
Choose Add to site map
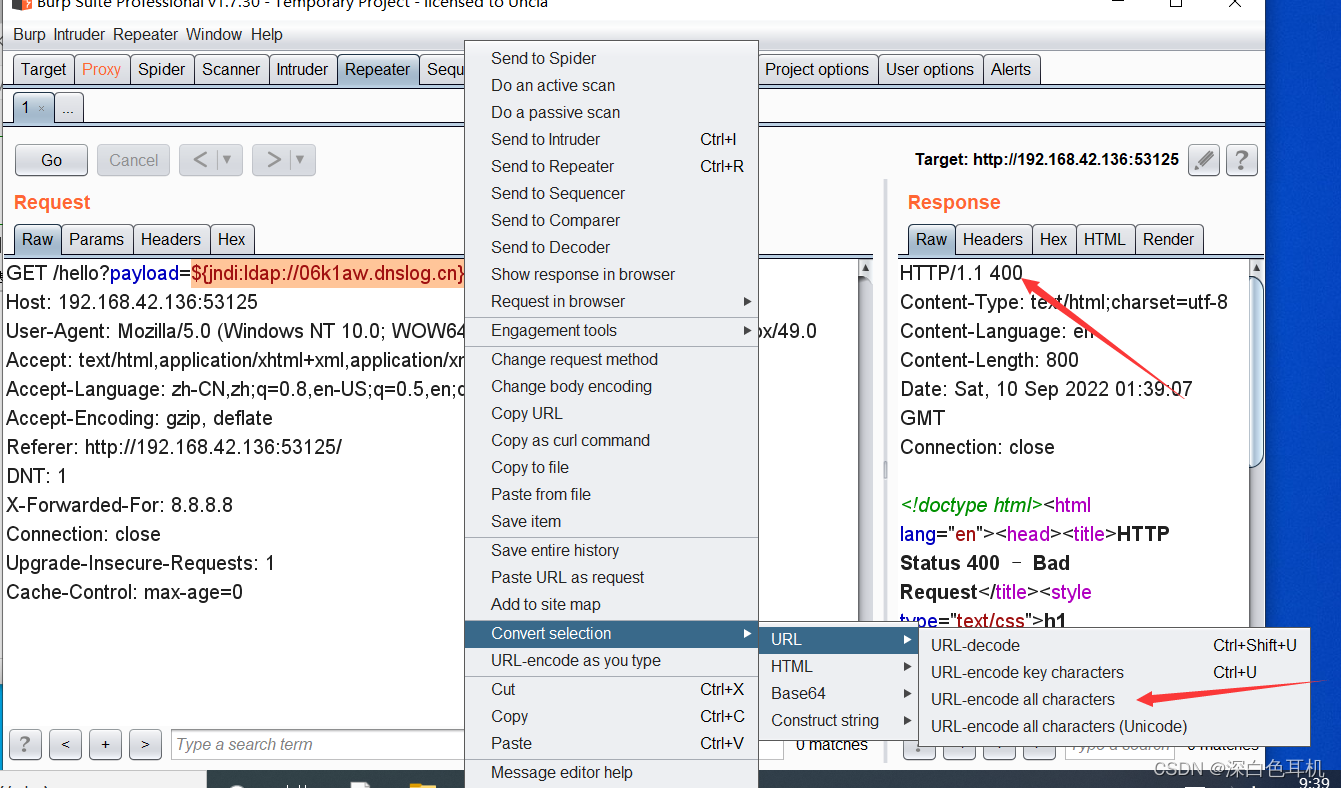point(612,604)
